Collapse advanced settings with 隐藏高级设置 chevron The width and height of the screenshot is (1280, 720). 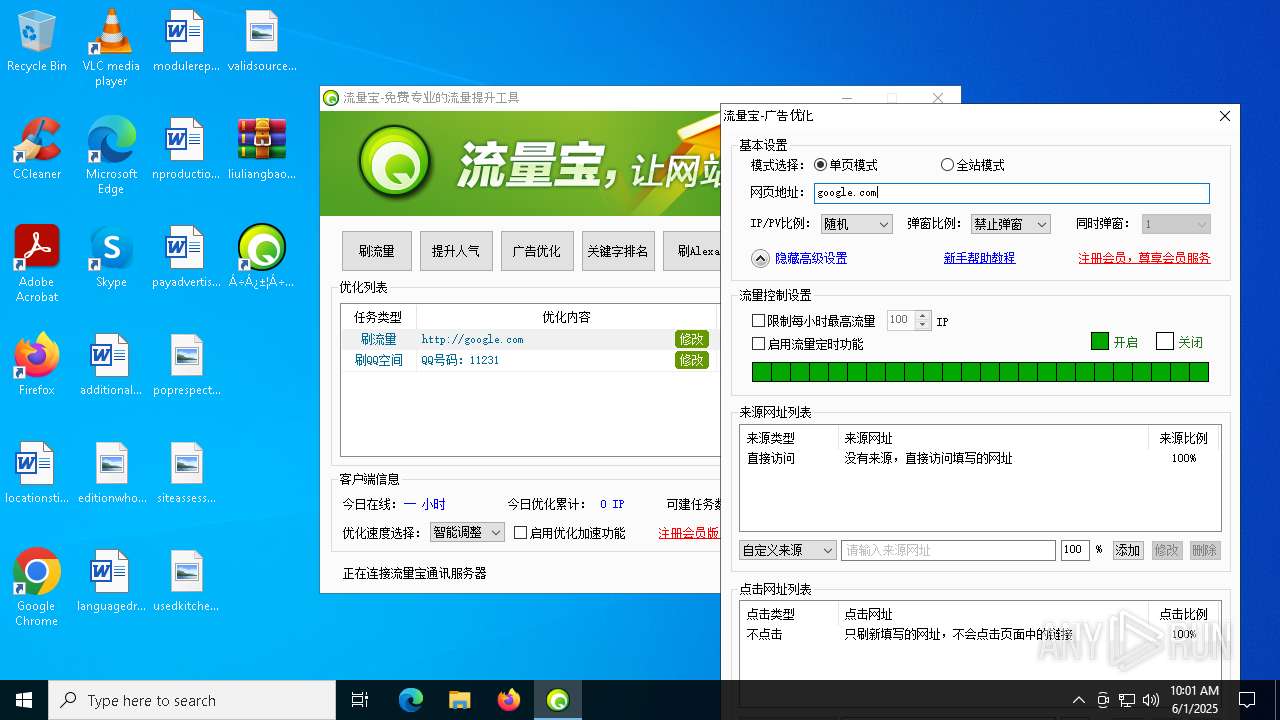point(760,258)
